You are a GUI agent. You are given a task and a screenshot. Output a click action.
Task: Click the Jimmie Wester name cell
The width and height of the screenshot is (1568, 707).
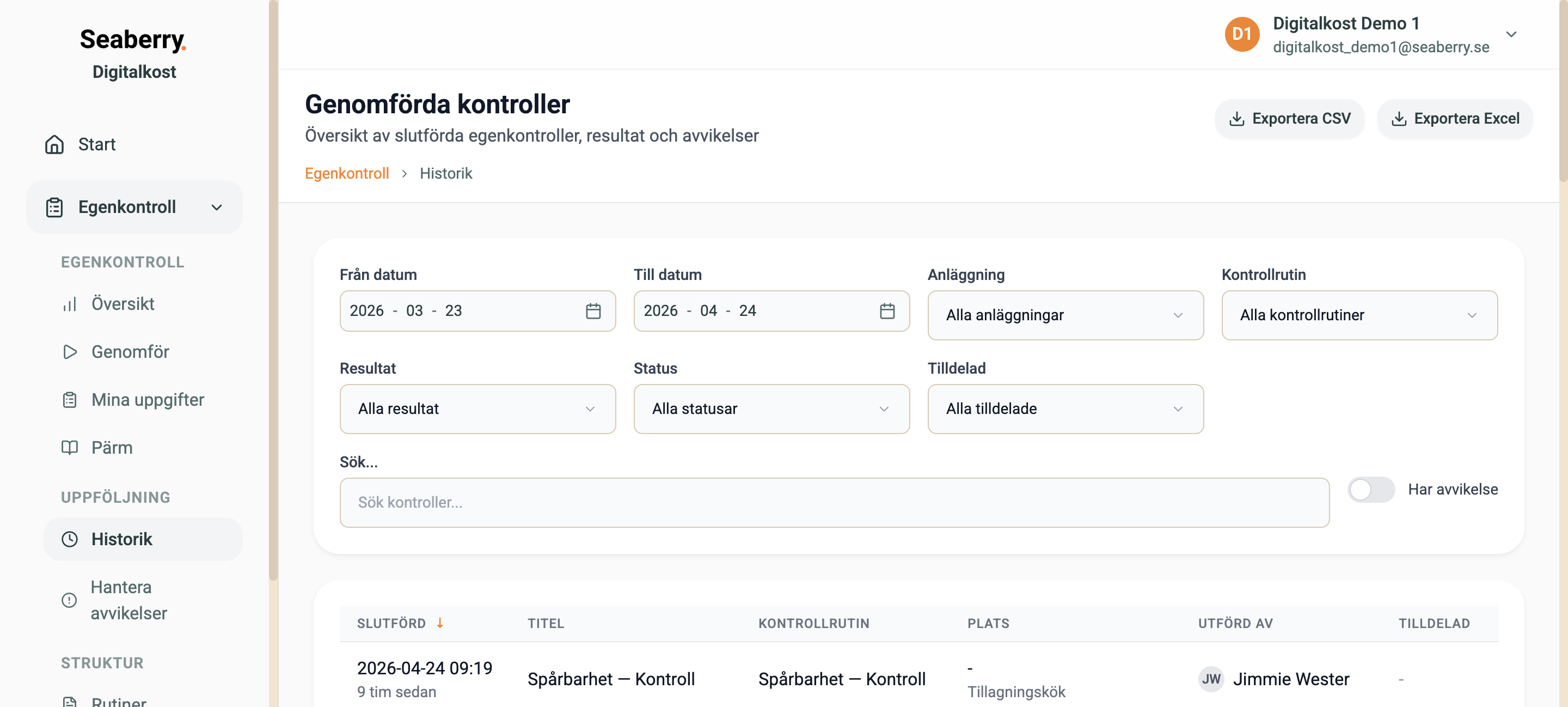click(x=1290, y=679)
